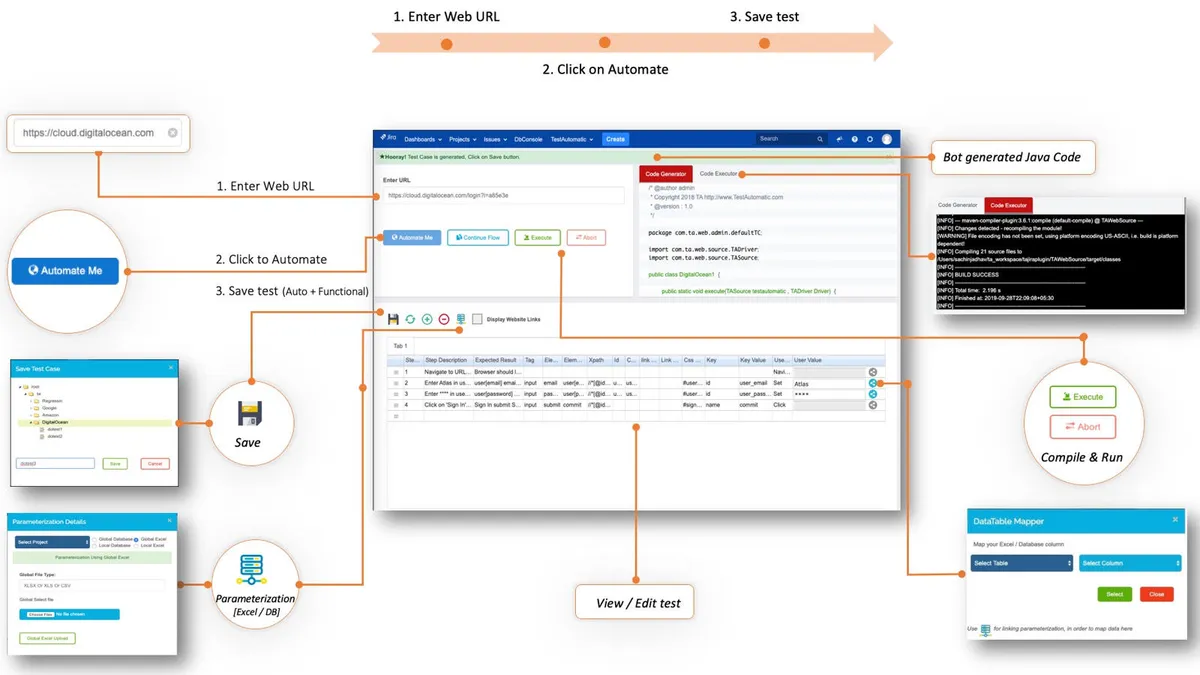Viewport: 1200px width, 675px height.
Task: Click Execute in the Compile & Run circle
Action: pyautogui.click(x=1082, y=396)
